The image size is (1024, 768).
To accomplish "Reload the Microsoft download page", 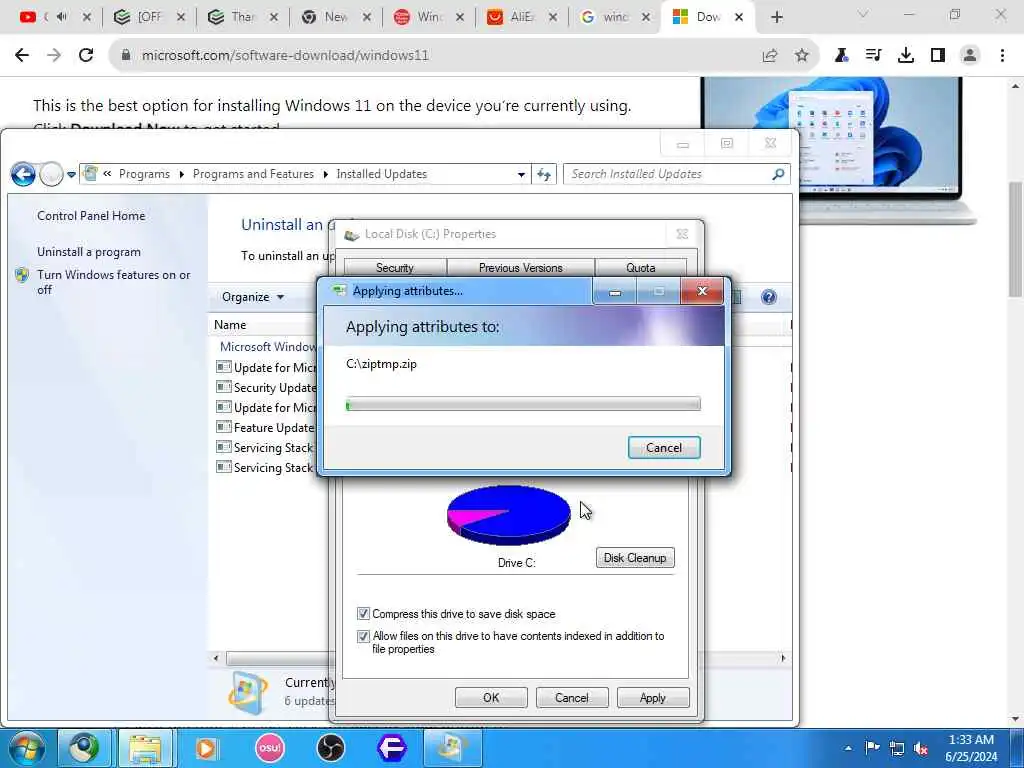I will click(x=86, y=55).
